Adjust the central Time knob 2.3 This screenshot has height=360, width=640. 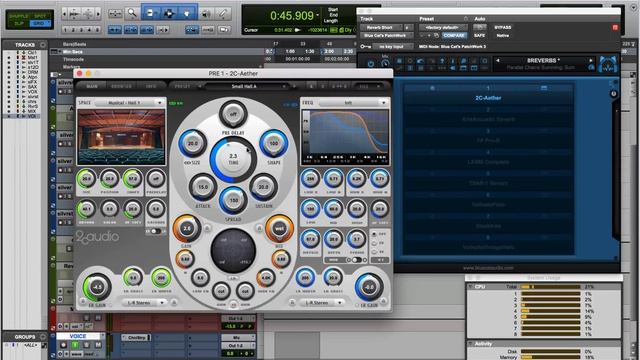point(233,159)
